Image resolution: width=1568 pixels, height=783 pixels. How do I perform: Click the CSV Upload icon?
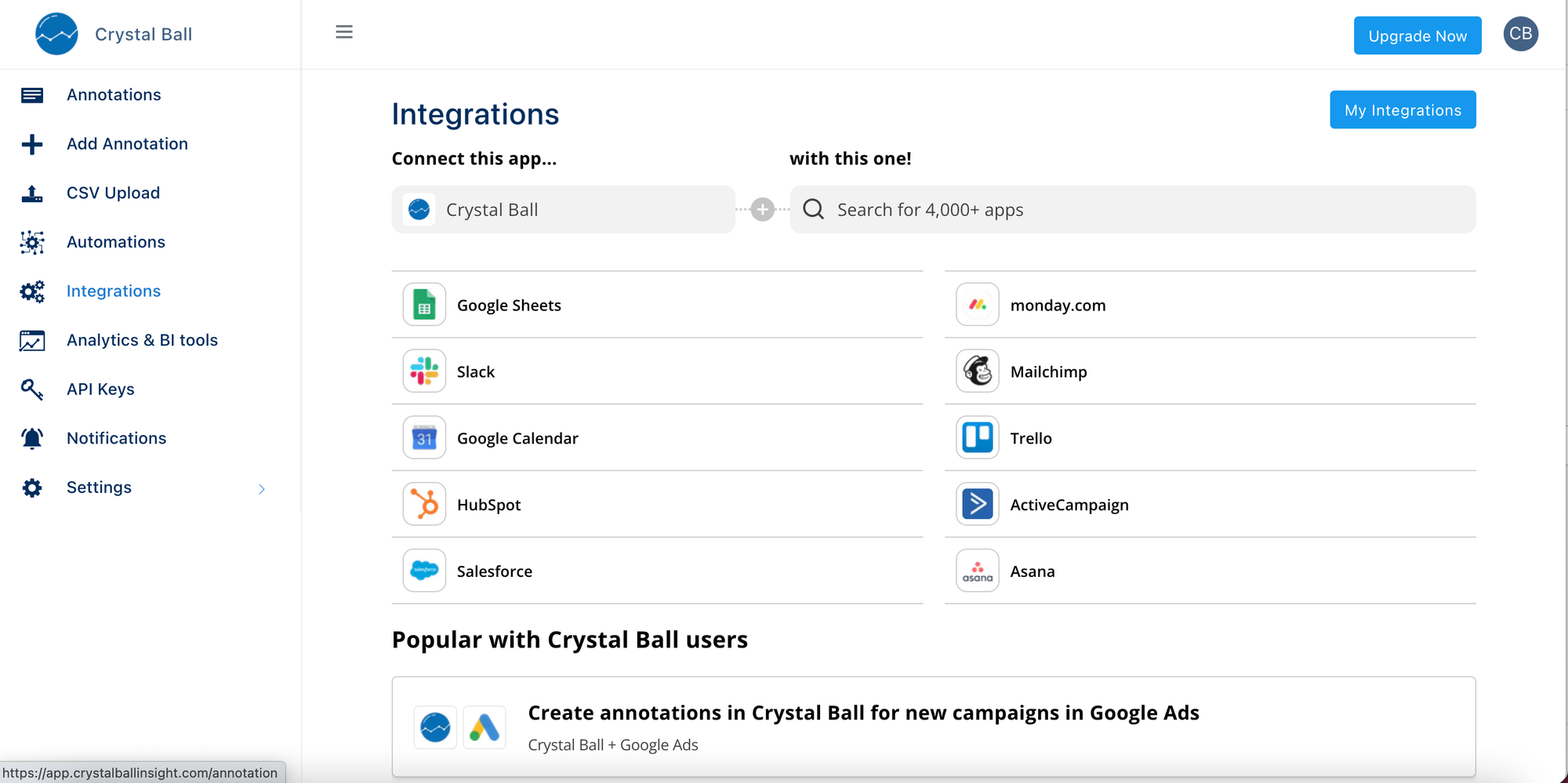pos(32,194)
